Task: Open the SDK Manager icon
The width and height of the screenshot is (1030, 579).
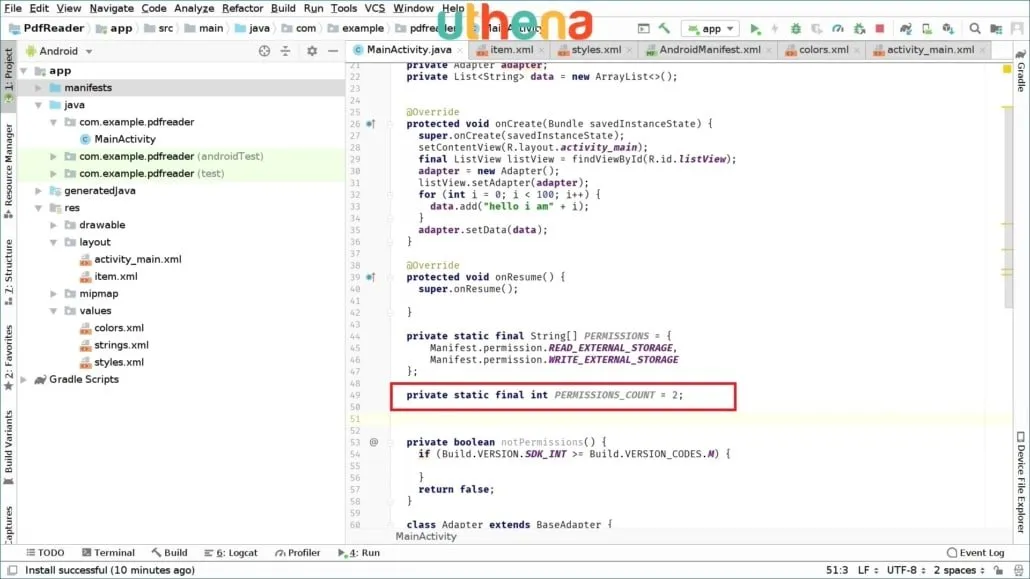Action: tap(948, 28)
